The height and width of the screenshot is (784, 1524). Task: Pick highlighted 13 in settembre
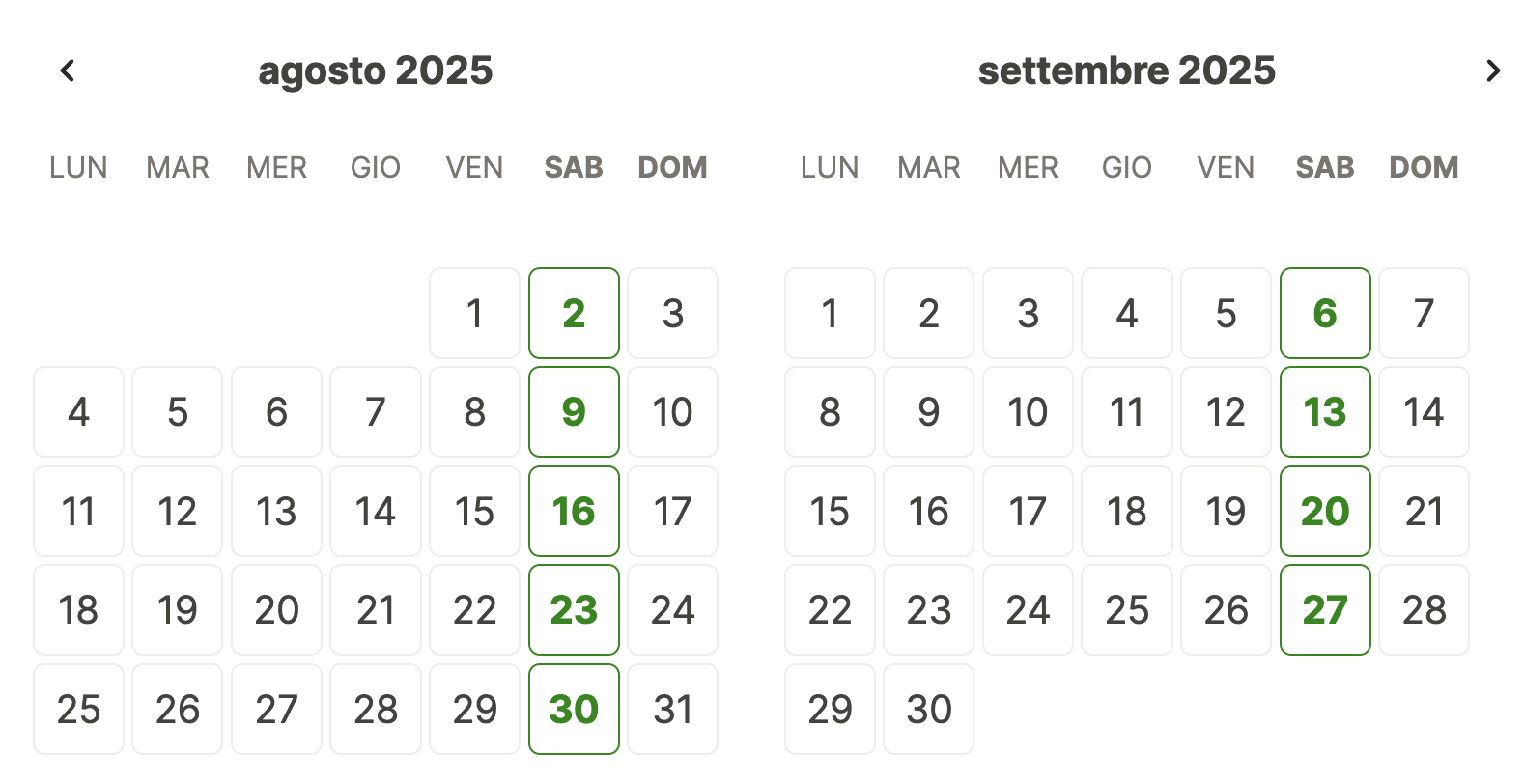1325,411
